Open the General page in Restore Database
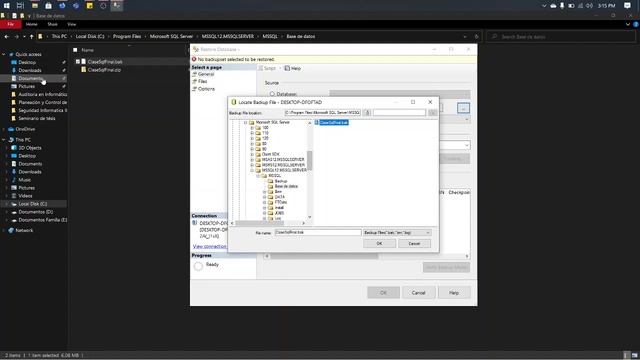Image resolution: width=640 pixels, height=360 pixels. point(206,74)
